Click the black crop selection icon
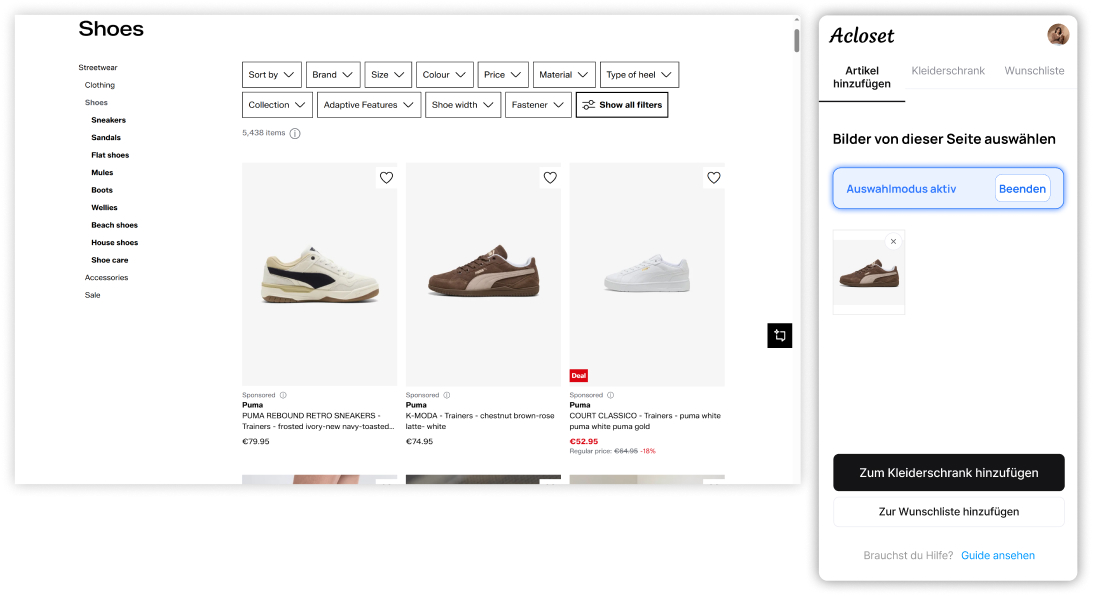 (779, 335)
